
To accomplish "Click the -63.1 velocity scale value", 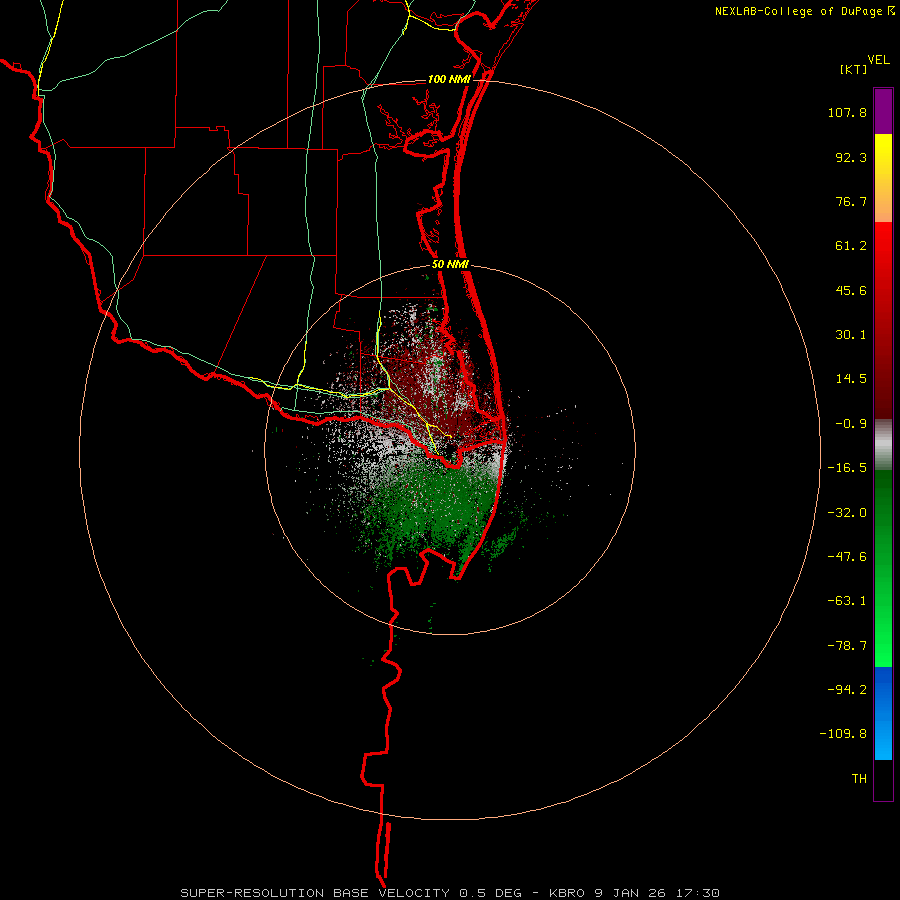I will pyautogui.click(x=847, y=601).
